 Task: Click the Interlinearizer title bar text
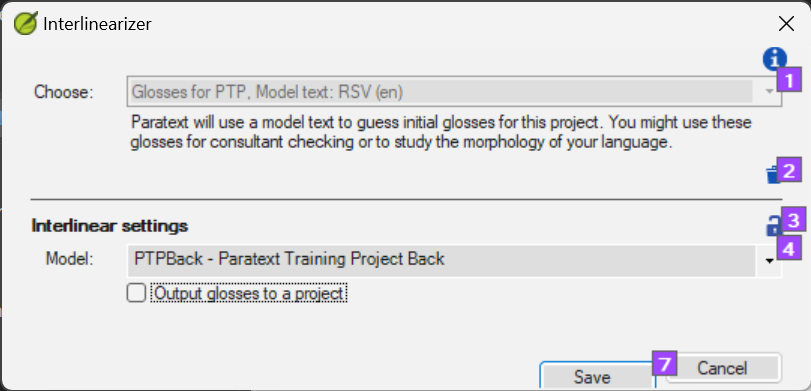tap(97, 24)
